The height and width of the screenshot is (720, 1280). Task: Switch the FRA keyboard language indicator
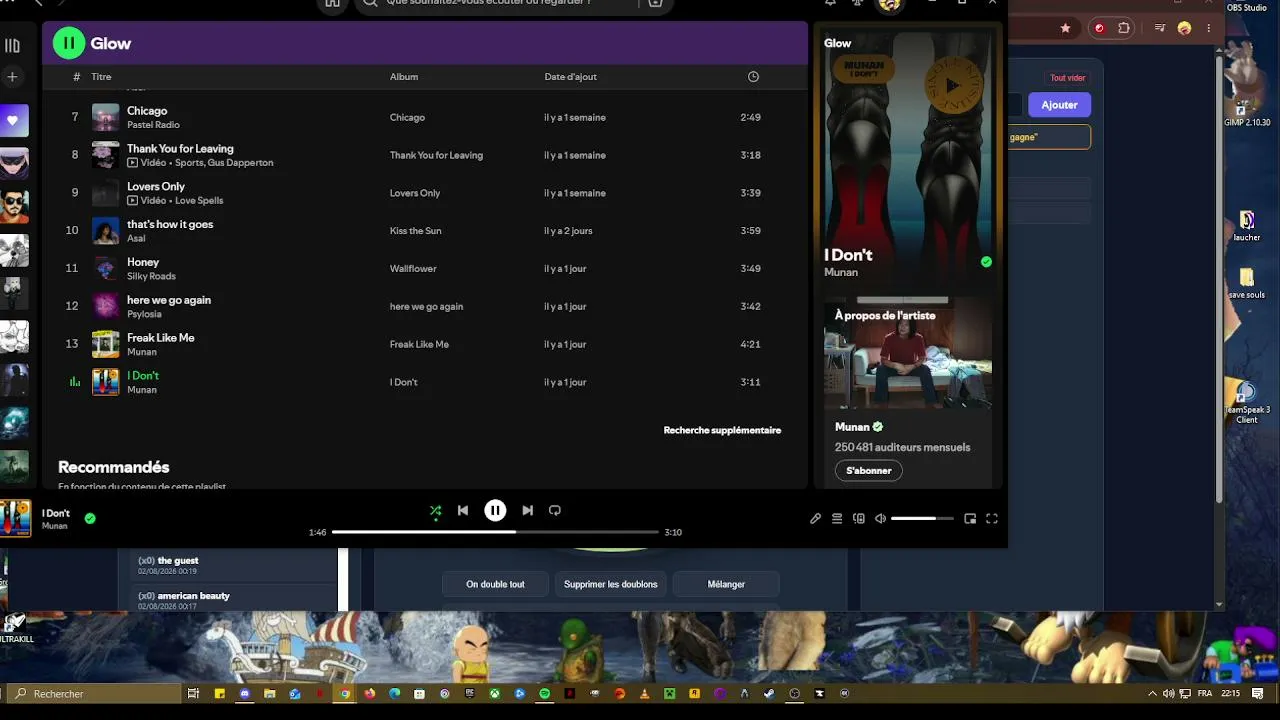[x=1204, y=693]
